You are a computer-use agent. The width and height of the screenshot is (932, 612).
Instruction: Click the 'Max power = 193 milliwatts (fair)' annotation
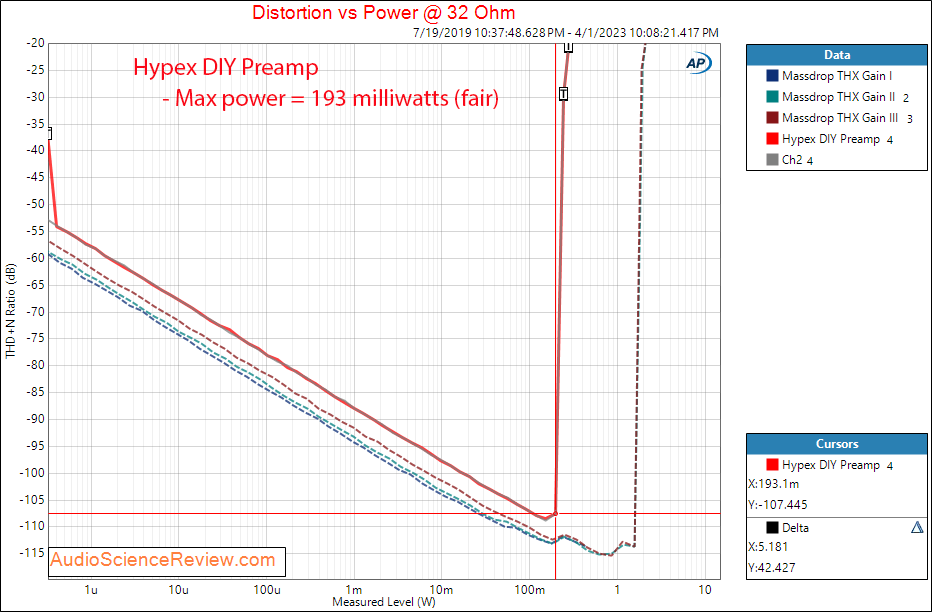(x=331, y=98)
